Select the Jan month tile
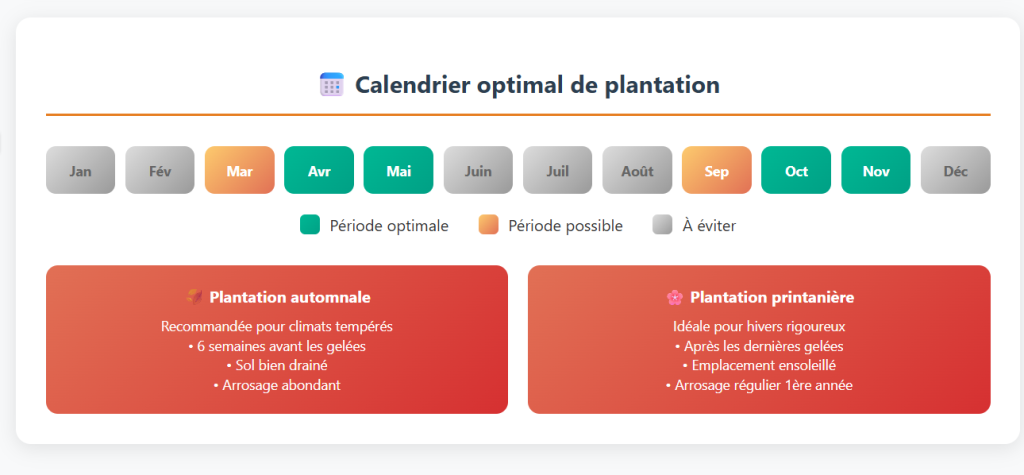Screen dimensions: 1024x475 pyautogui.click(x=80, y=170)
